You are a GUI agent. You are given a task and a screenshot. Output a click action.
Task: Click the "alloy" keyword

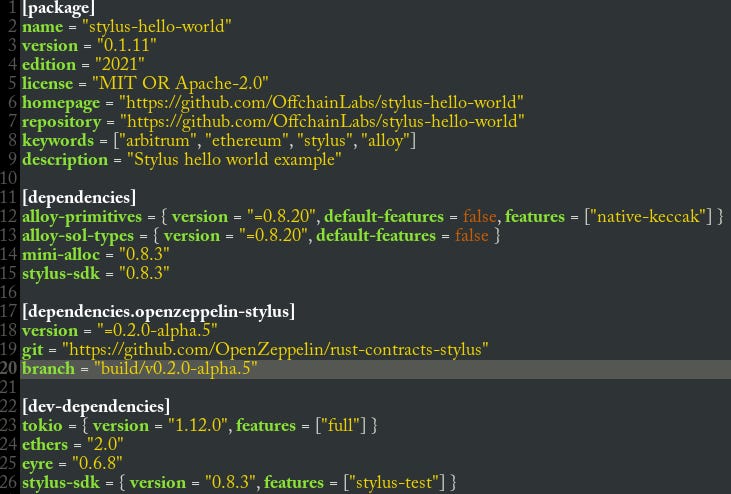(385, 141)
